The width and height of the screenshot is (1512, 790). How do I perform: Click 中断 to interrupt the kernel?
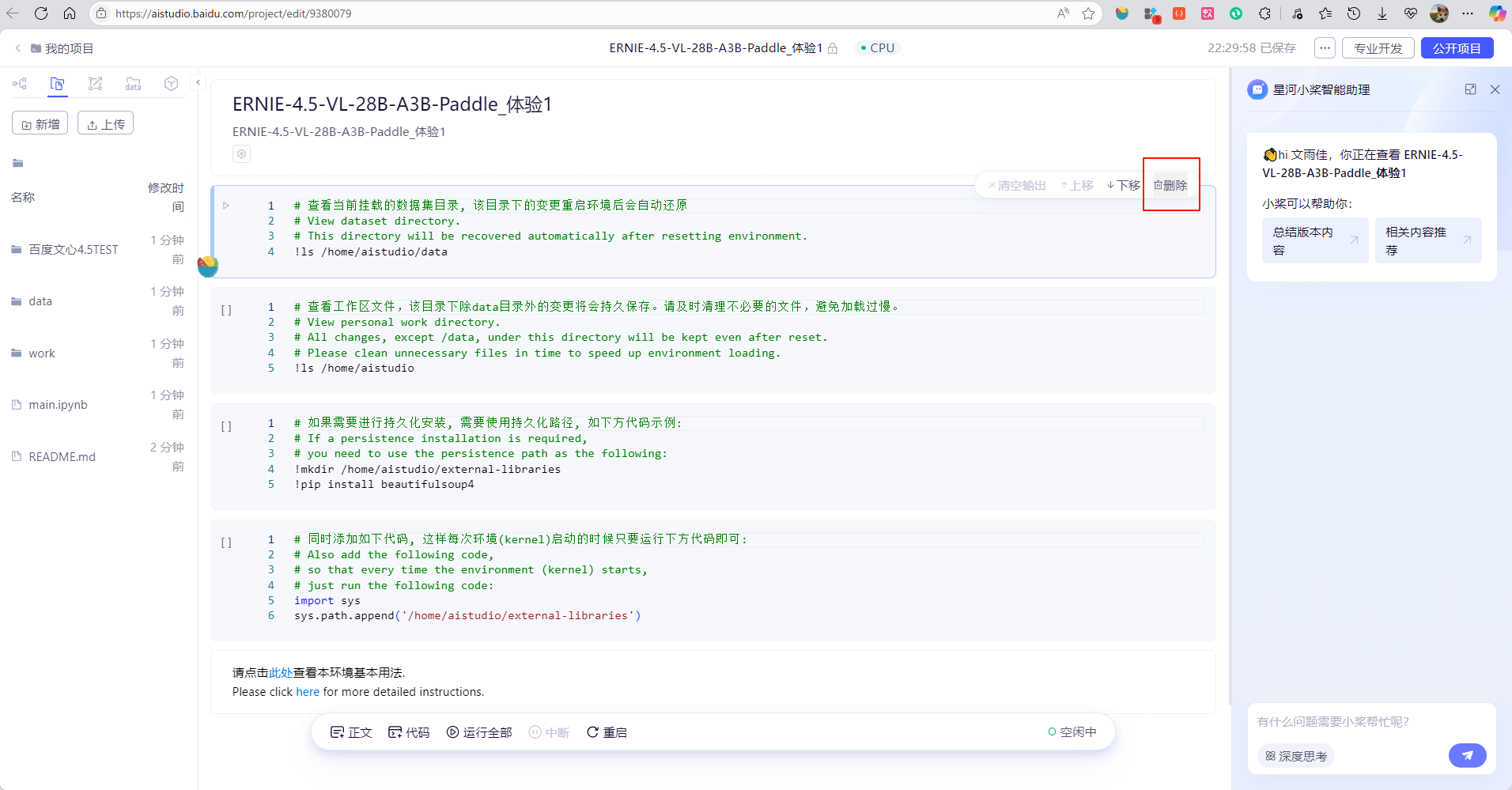point(549,732)
